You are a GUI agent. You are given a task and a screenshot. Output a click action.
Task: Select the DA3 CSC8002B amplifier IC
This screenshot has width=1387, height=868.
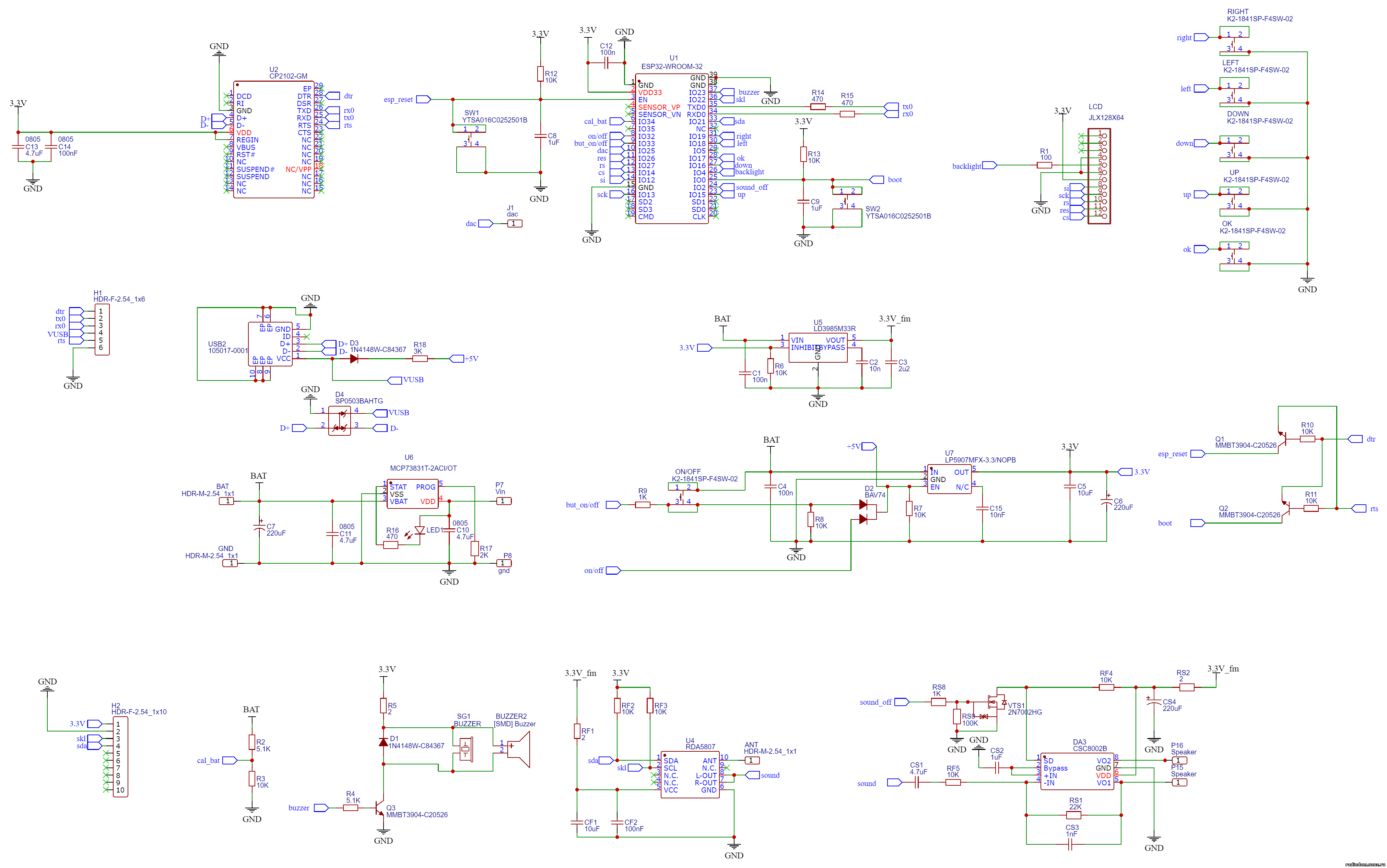coord(1077,772)
